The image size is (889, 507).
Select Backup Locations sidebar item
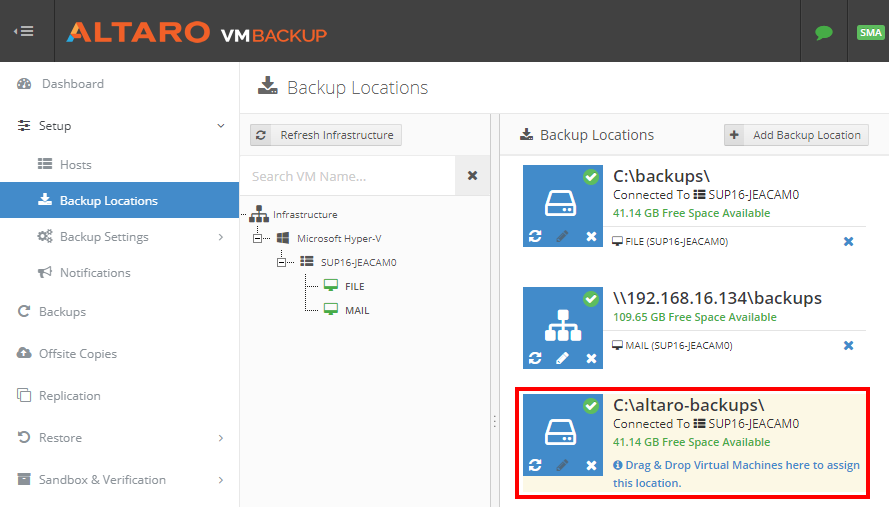click(120, 200)
